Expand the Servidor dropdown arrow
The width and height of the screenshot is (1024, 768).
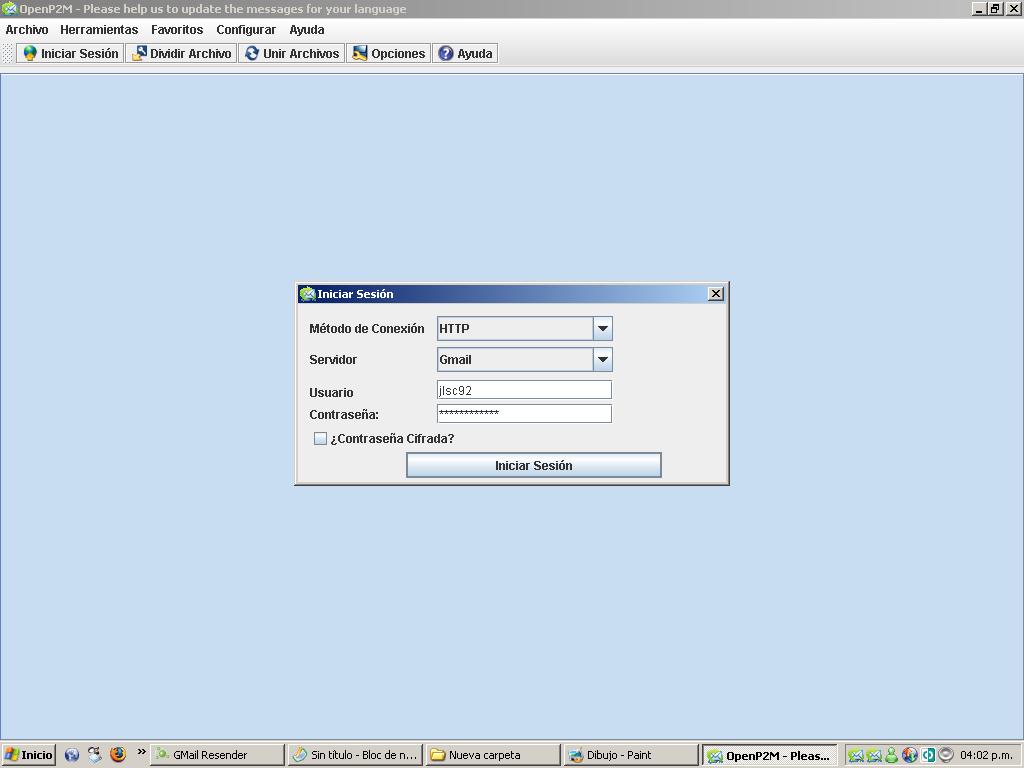(x=602, y=360)
